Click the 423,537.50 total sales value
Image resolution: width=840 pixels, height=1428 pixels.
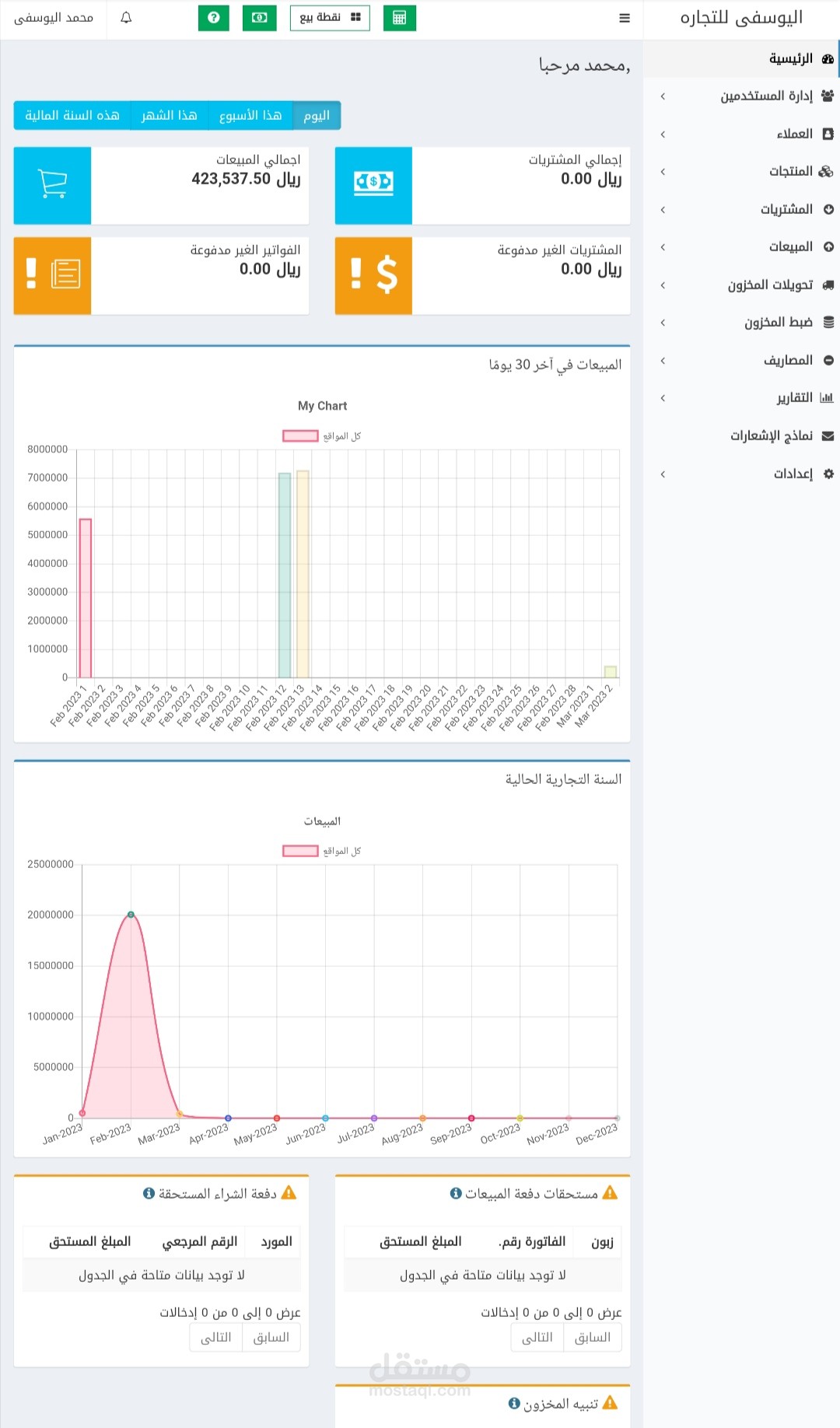pos(246,179)
